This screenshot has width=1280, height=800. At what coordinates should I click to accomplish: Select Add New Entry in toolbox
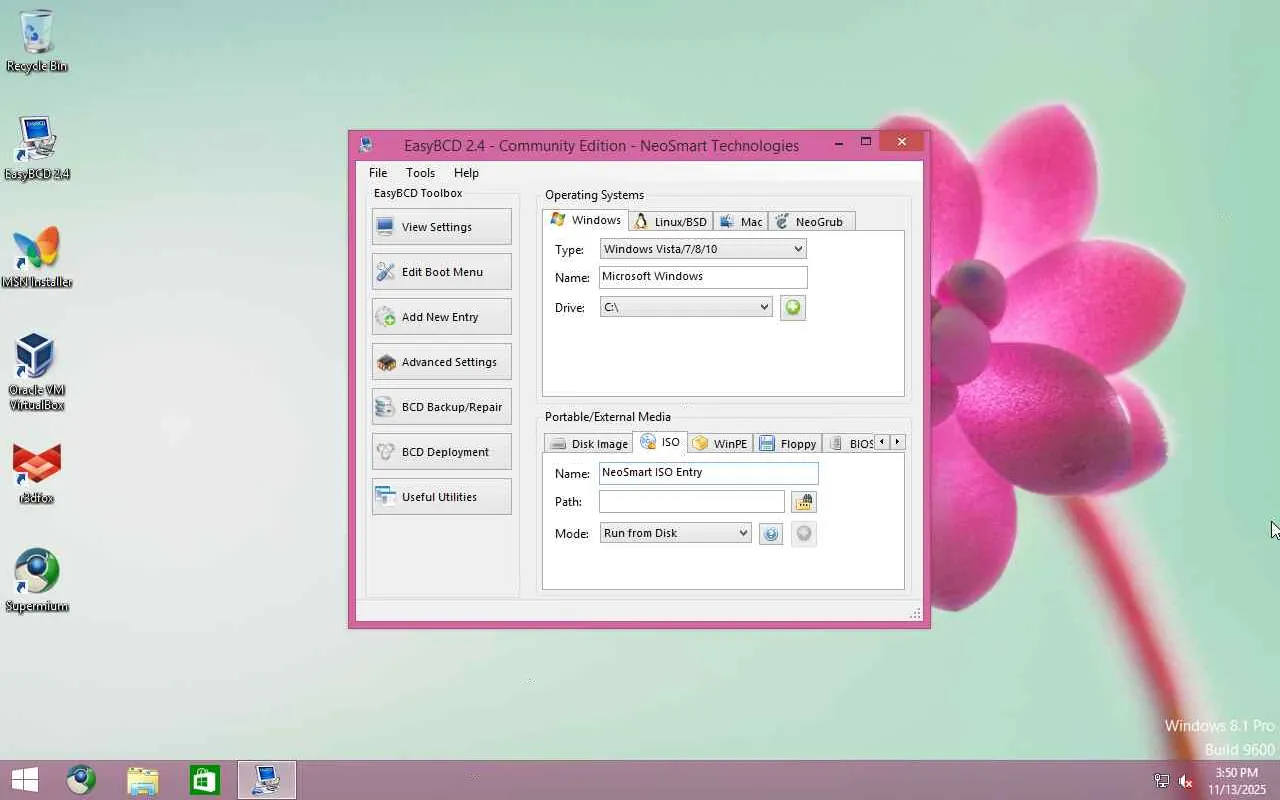441,317
